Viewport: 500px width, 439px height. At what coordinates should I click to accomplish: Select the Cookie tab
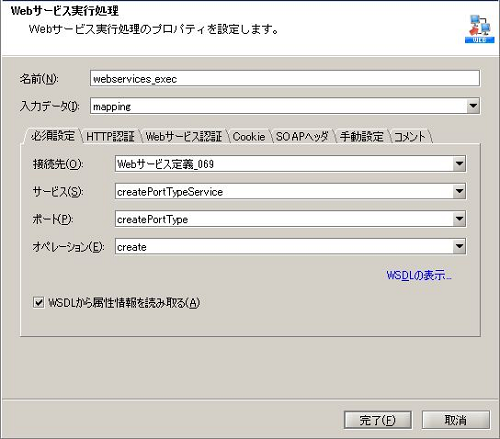pos(249,137)
